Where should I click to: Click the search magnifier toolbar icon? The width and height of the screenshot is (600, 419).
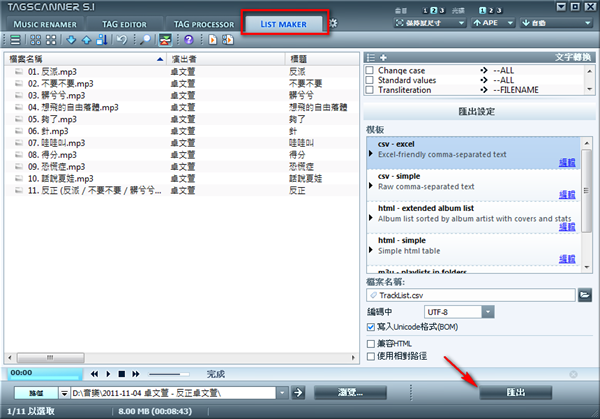(146, 40)
